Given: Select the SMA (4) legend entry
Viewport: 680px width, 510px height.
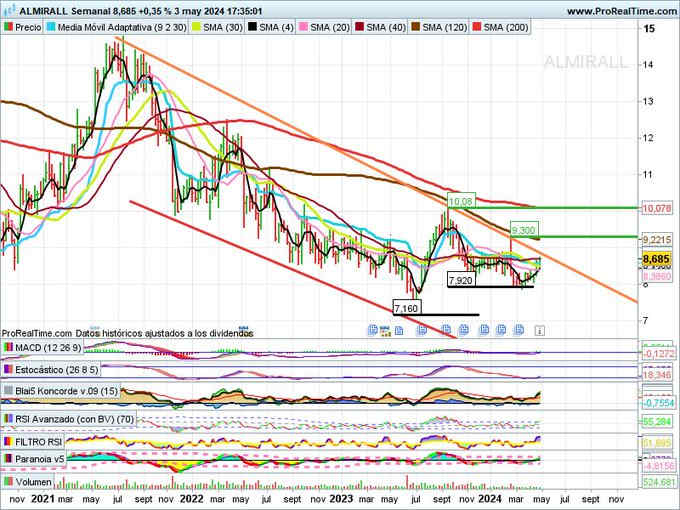Looking at the screenshot, I should tap(271, 27).
